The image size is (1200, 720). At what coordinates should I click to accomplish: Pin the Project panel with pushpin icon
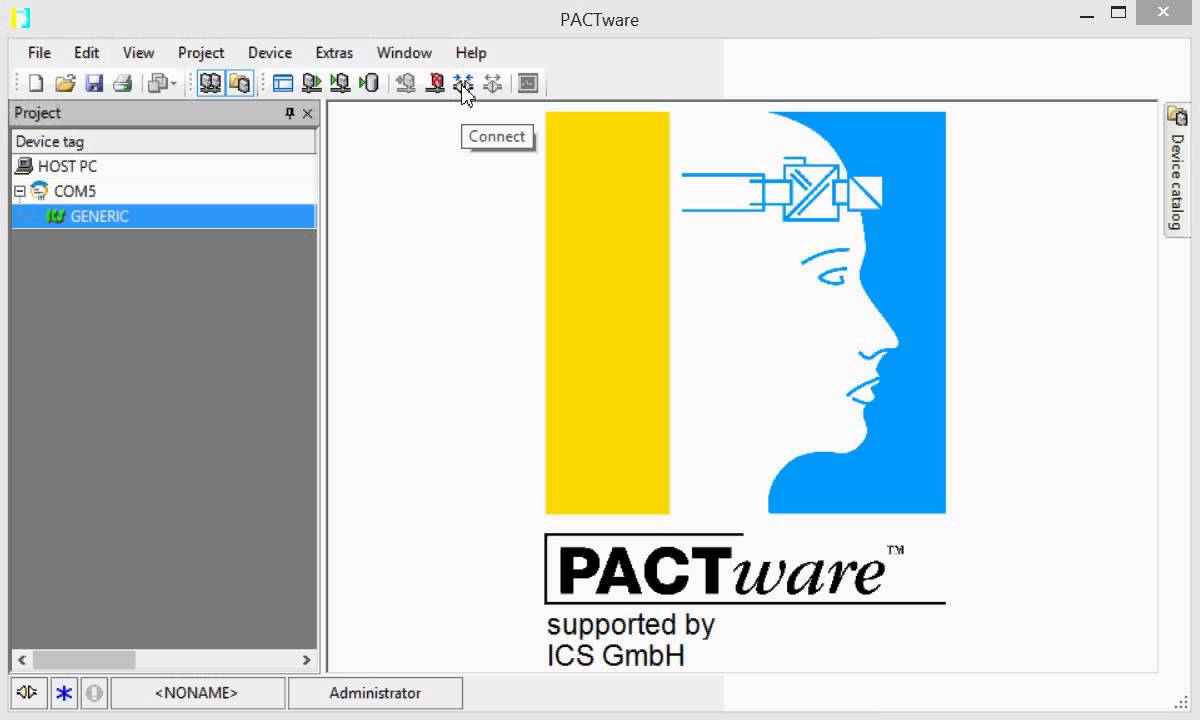pos(290,114)
